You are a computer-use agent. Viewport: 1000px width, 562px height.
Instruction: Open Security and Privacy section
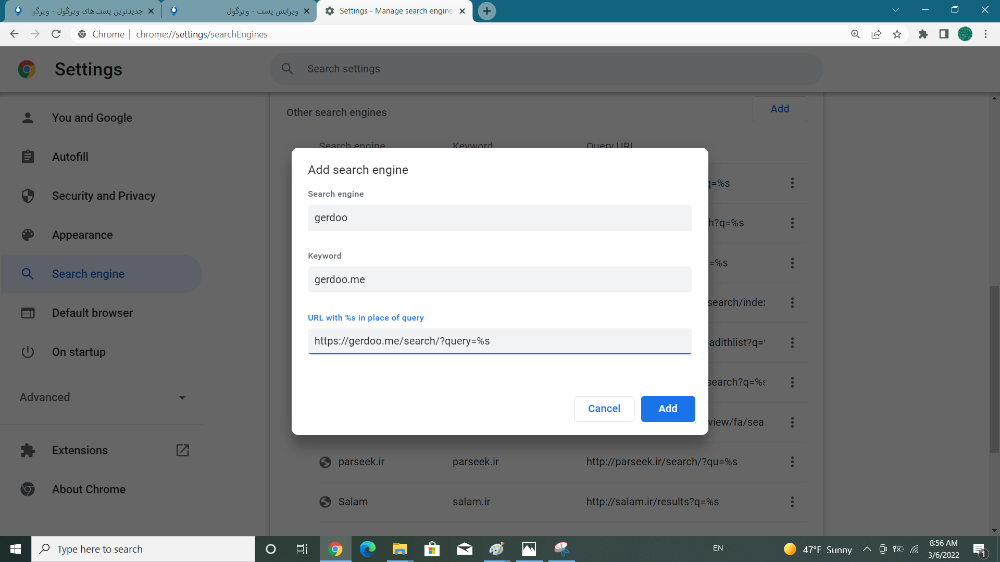pyautogui.click(x=103, y=196)
